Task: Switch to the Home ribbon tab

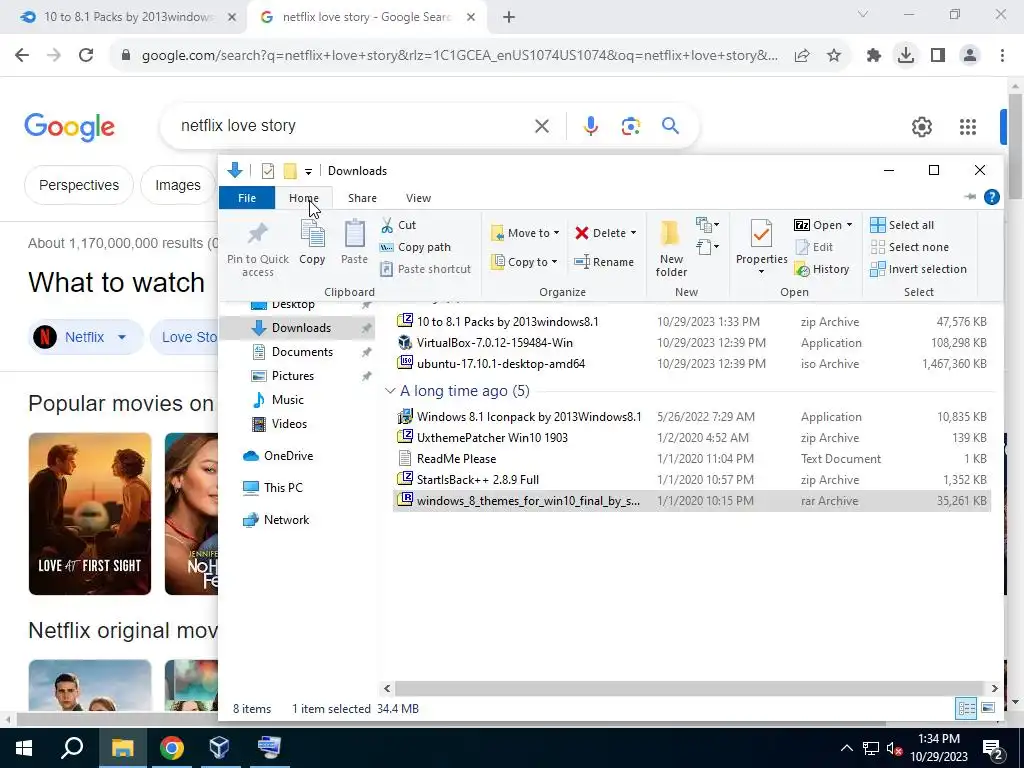Action: (304, 198)
